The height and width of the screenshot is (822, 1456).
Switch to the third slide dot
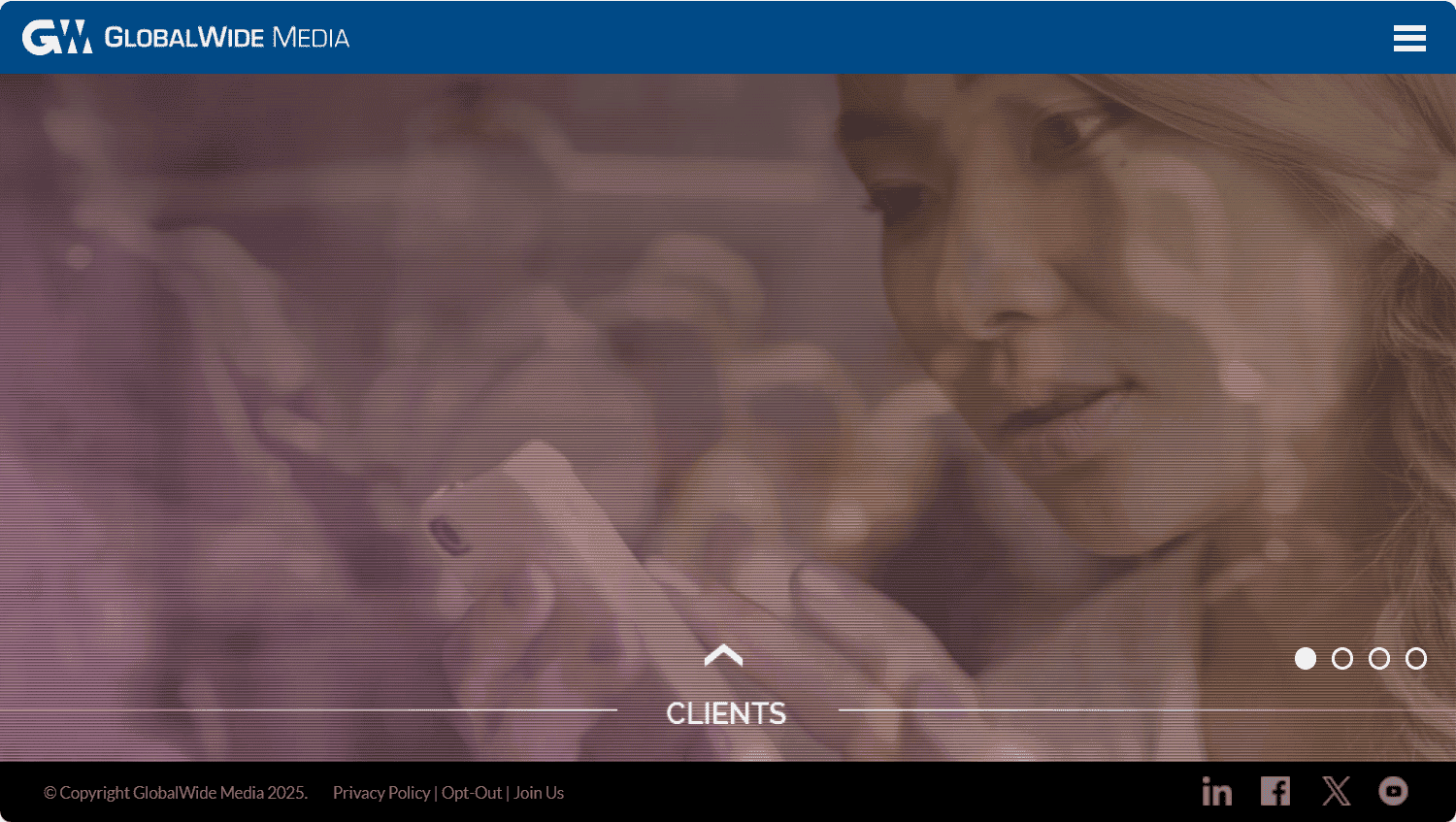1379,659
